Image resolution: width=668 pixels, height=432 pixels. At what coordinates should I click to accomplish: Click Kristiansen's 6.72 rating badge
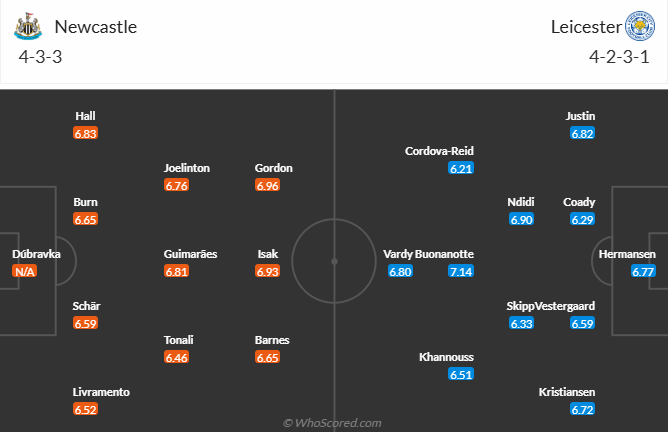(582, 409)
